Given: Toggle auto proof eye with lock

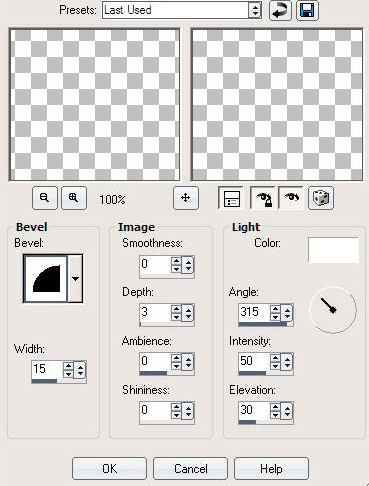Looking at the screenshot, I should pos(263,198).
